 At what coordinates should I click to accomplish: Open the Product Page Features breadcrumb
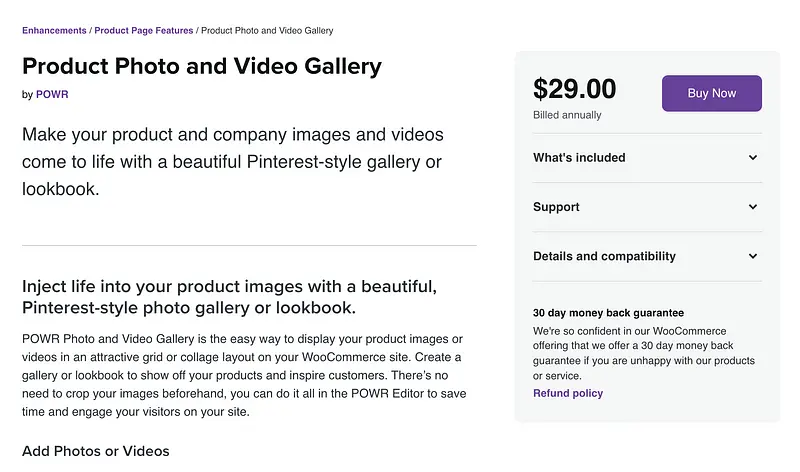[x=144, y=31]
